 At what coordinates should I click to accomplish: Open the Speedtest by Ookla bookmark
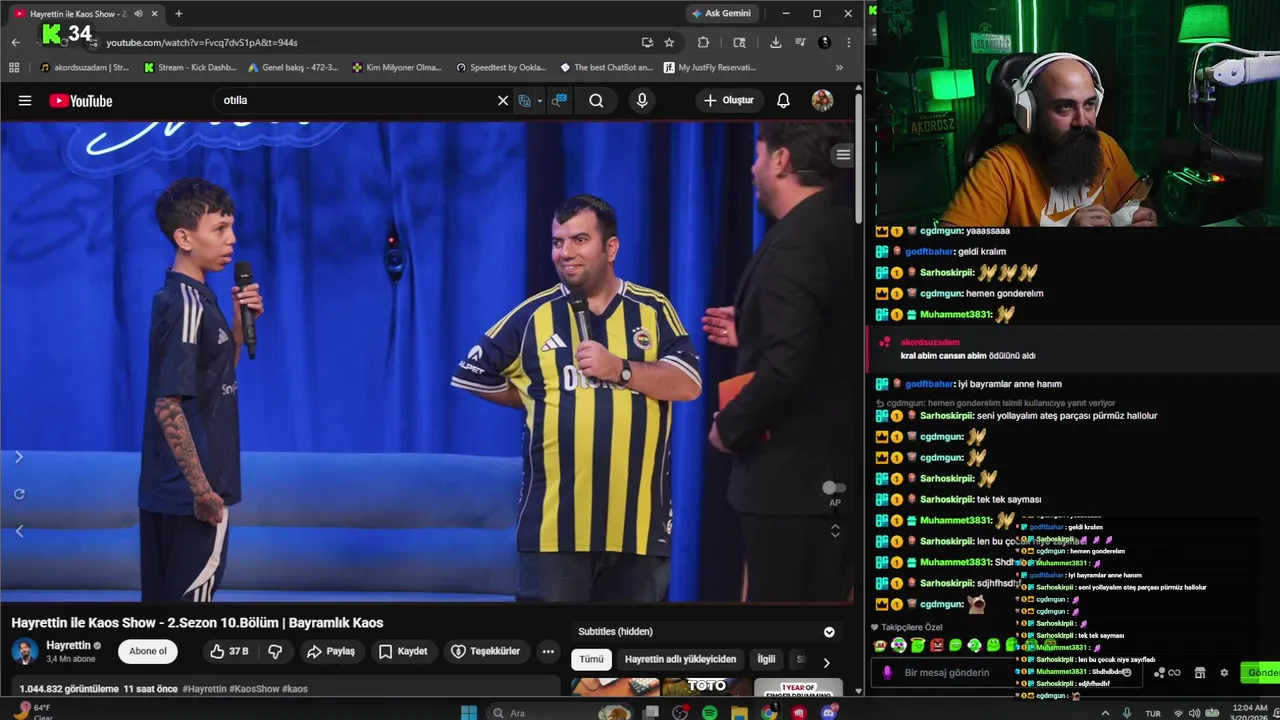click(500, 67)
